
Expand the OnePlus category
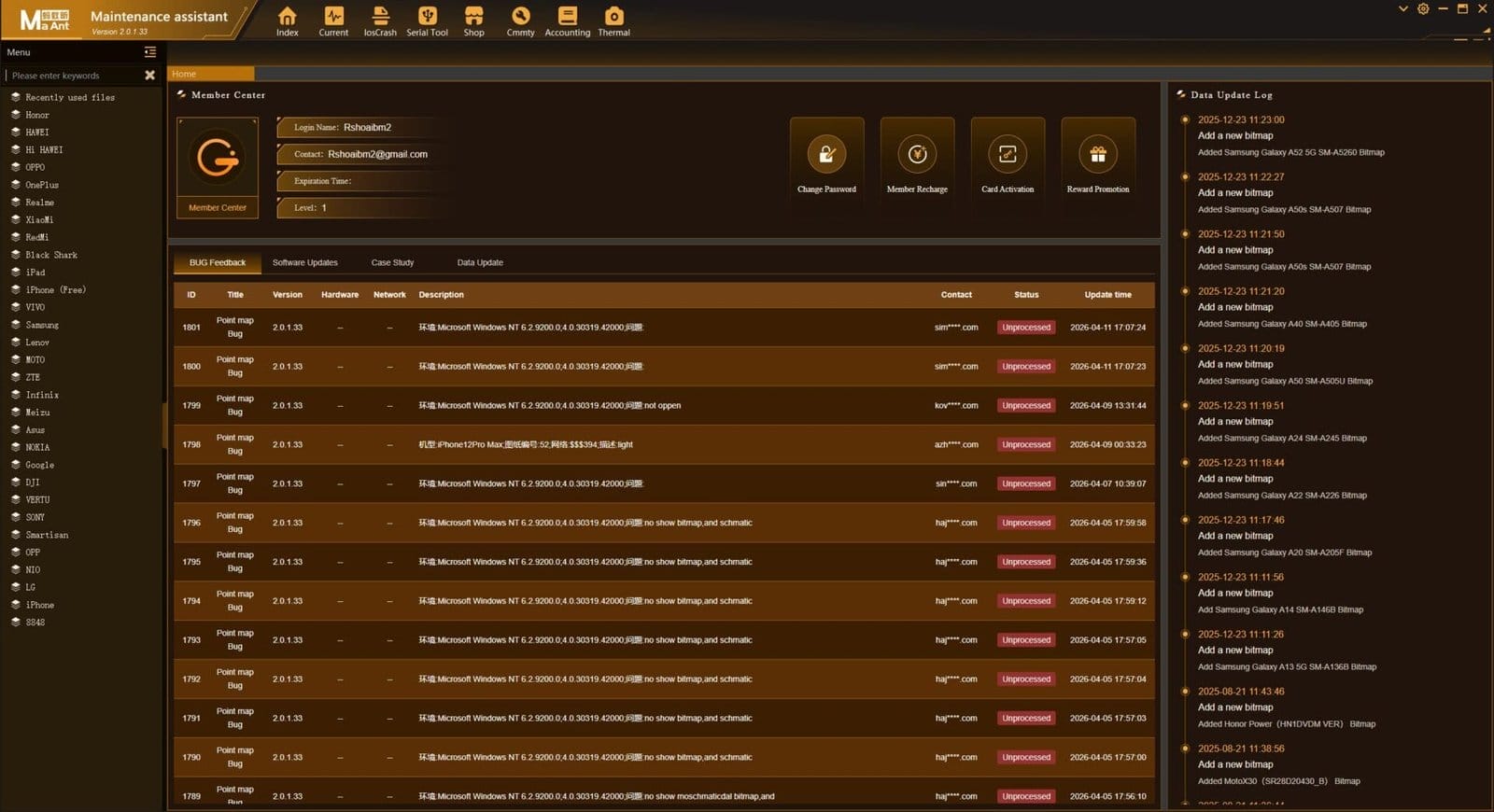(x=35, y=185)
